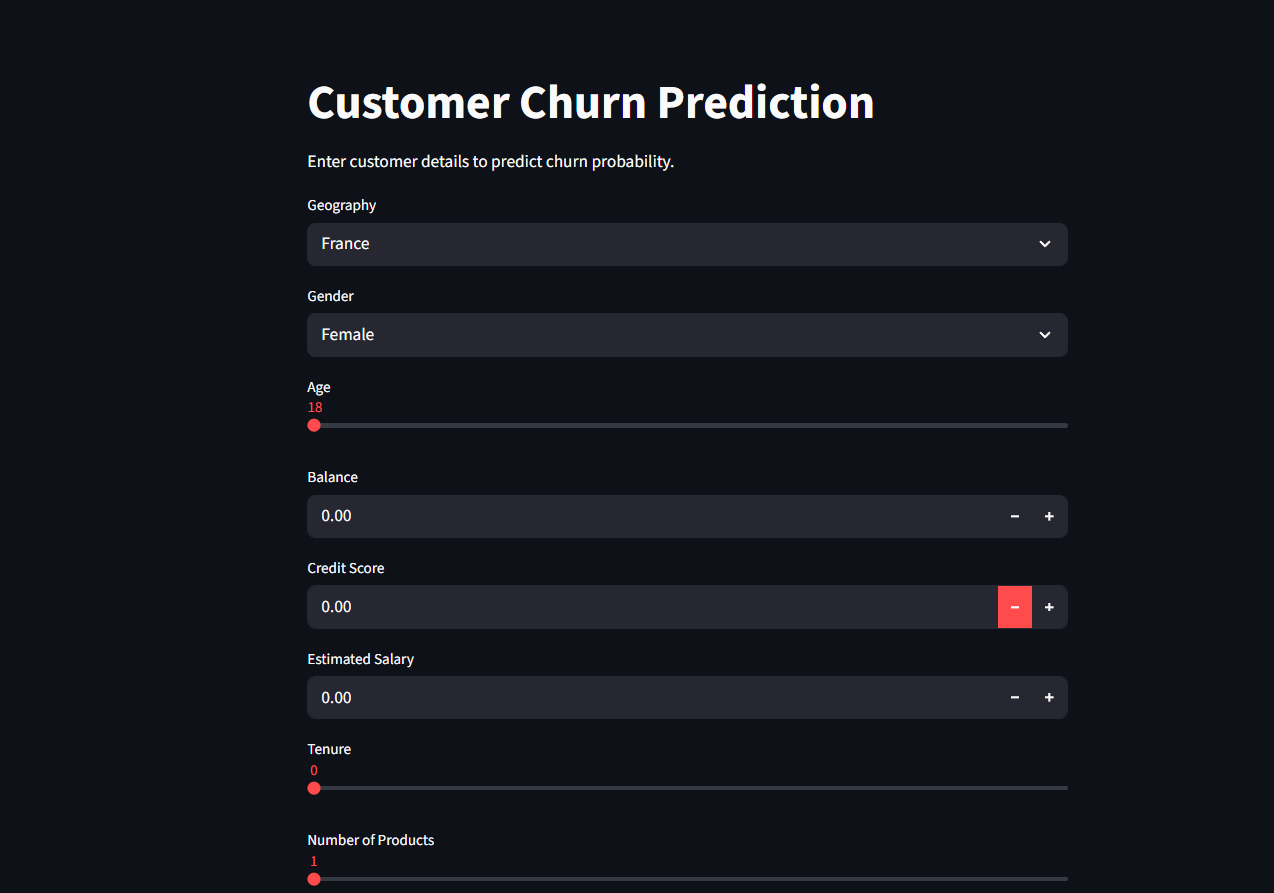Focus the Credit Score number field
This screenshot has height=893, width=1274.
tap(650, 607)
